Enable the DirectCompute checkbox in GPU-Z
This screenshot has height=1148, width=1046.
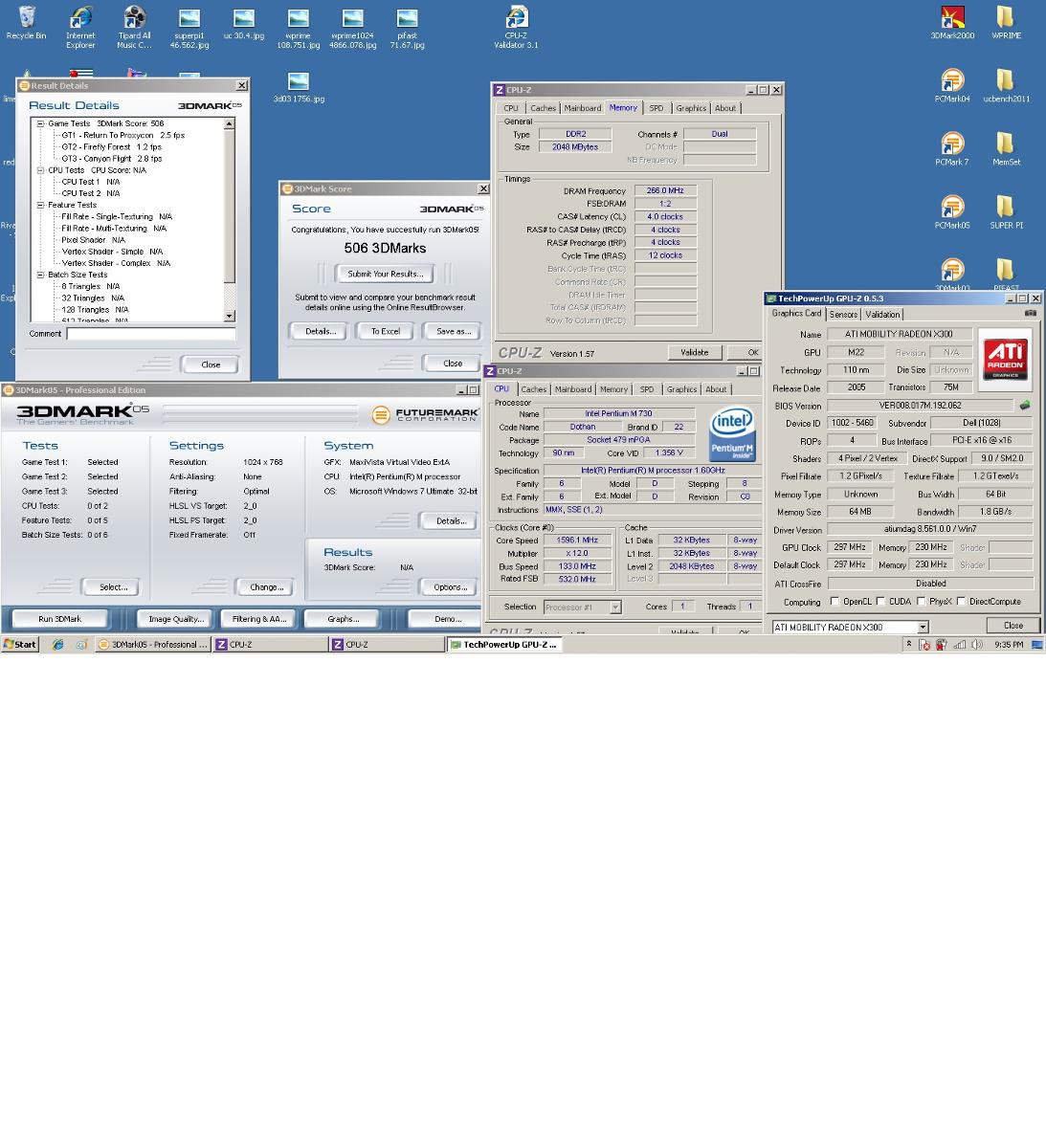click(x=961, y=602)
